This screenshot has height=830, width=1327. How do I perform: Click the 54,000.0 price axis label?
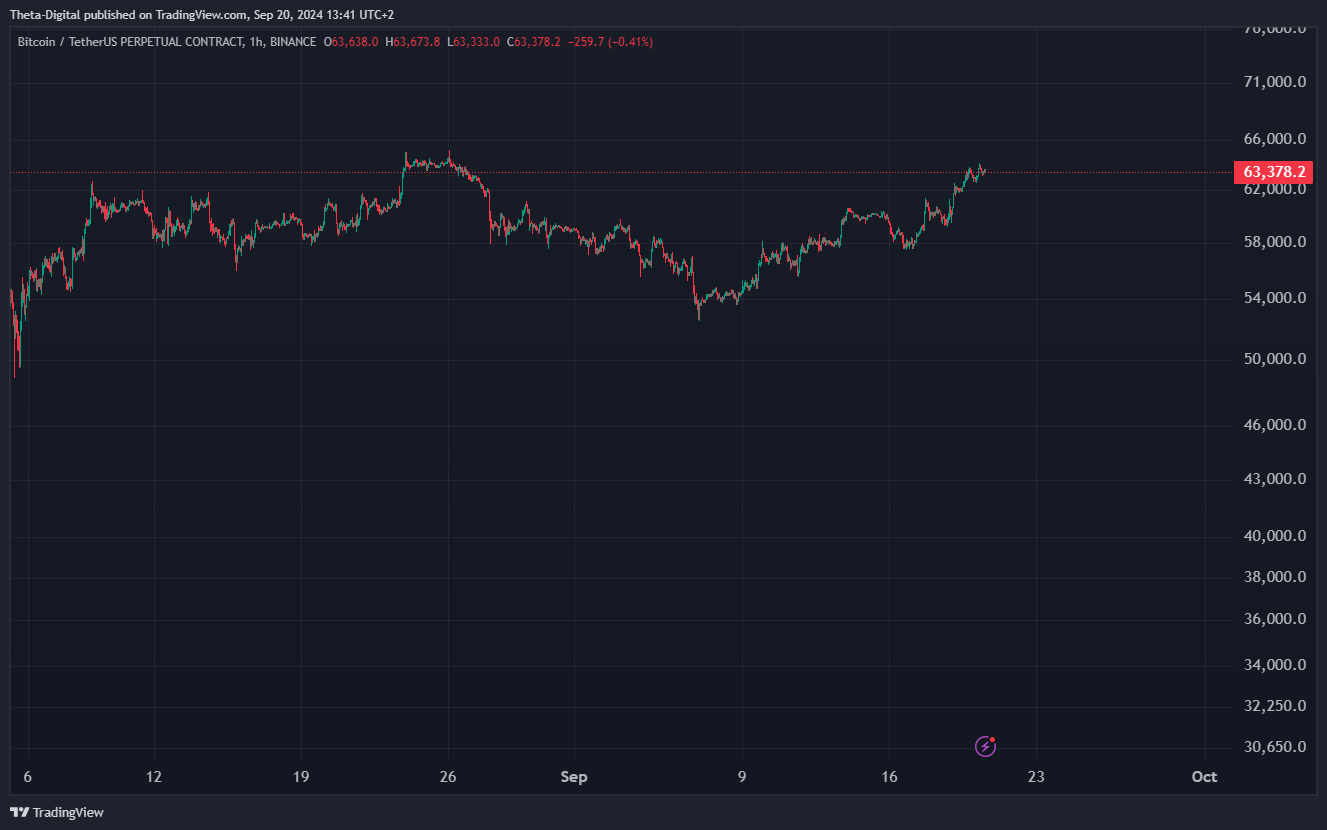pos(1274,297)
